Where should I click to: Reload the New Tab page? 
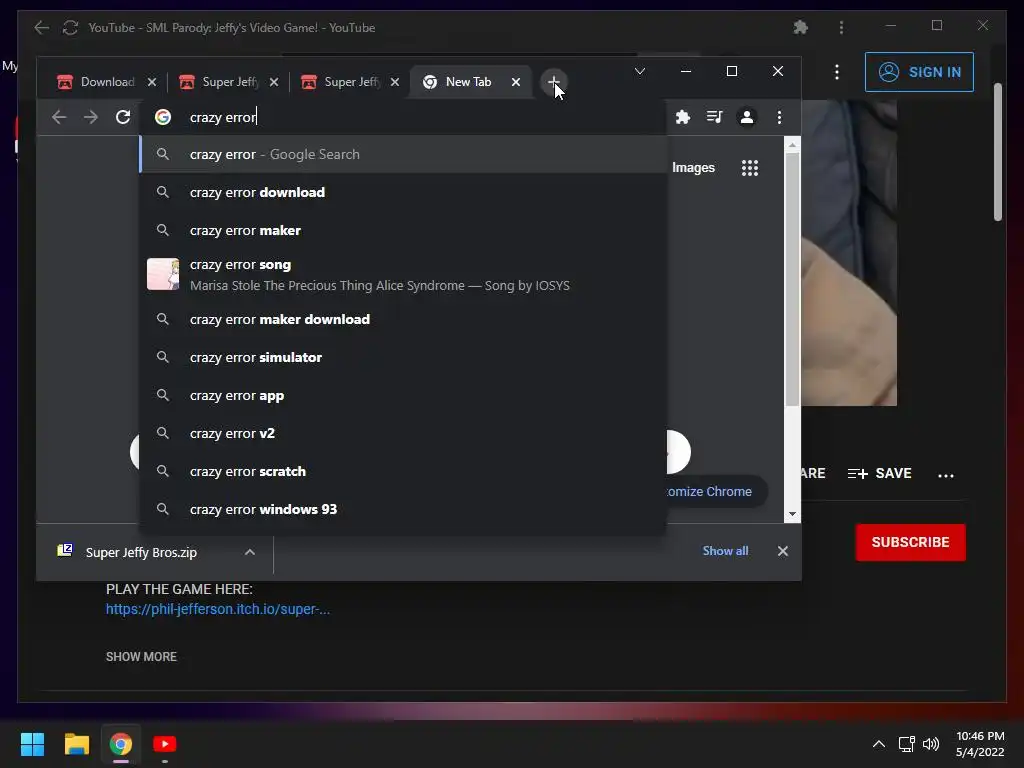tap(123, 117)
